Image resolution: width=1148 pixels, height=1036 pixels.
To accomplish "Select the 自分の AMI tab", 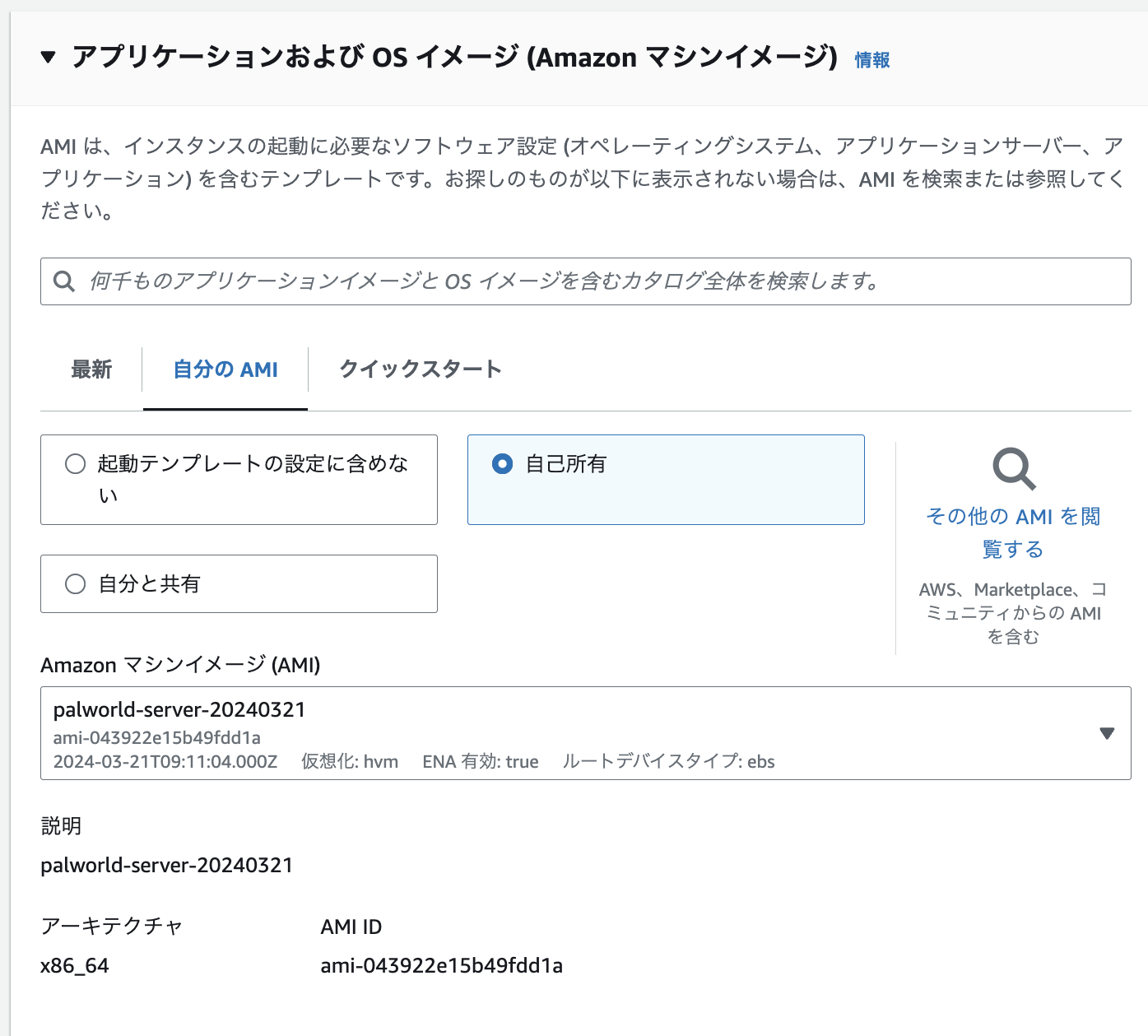I will click(x=225, y=369).
